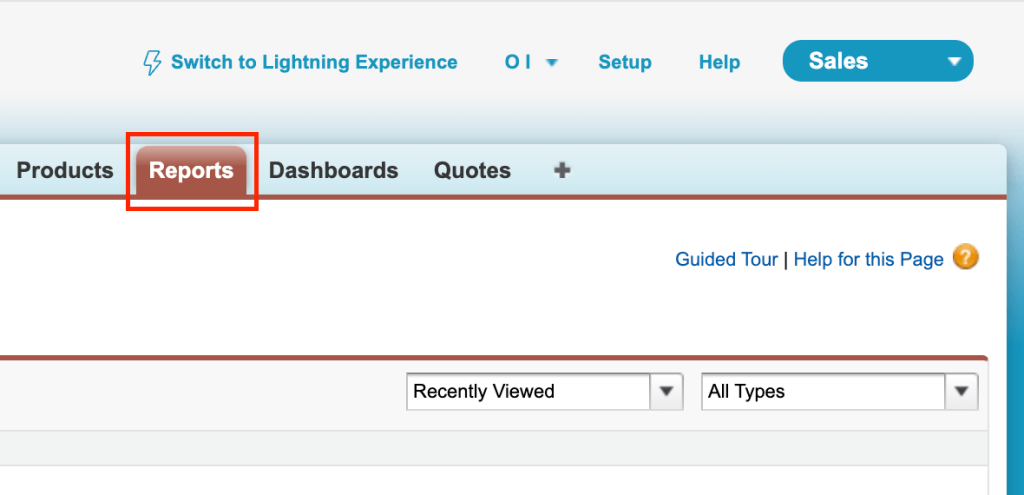Go to the Dashboards tab
This screenshot has height=495, width=1024.
pyautogui.click(x=334, y=170)
